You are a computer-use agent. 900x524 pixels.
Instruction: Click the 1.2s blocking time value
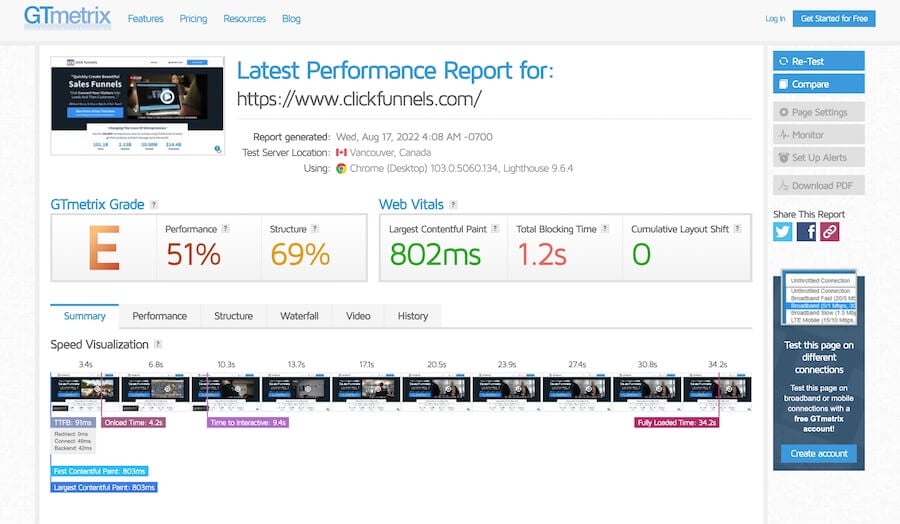click(x=542, y=254)
